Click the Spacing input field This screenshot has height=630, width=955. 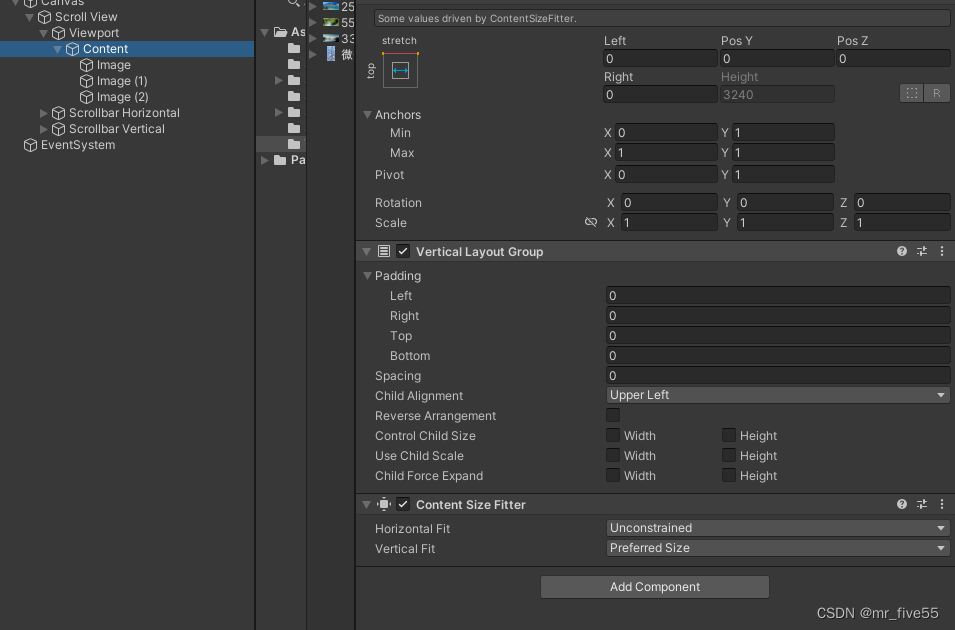pyautogui.click(x=777, y=375)
